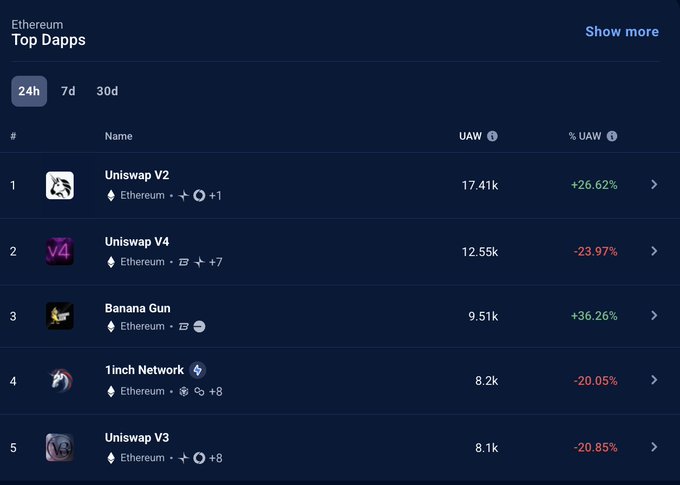Click the lightning badge beside 1inch Network

click(x=198, y=370)
